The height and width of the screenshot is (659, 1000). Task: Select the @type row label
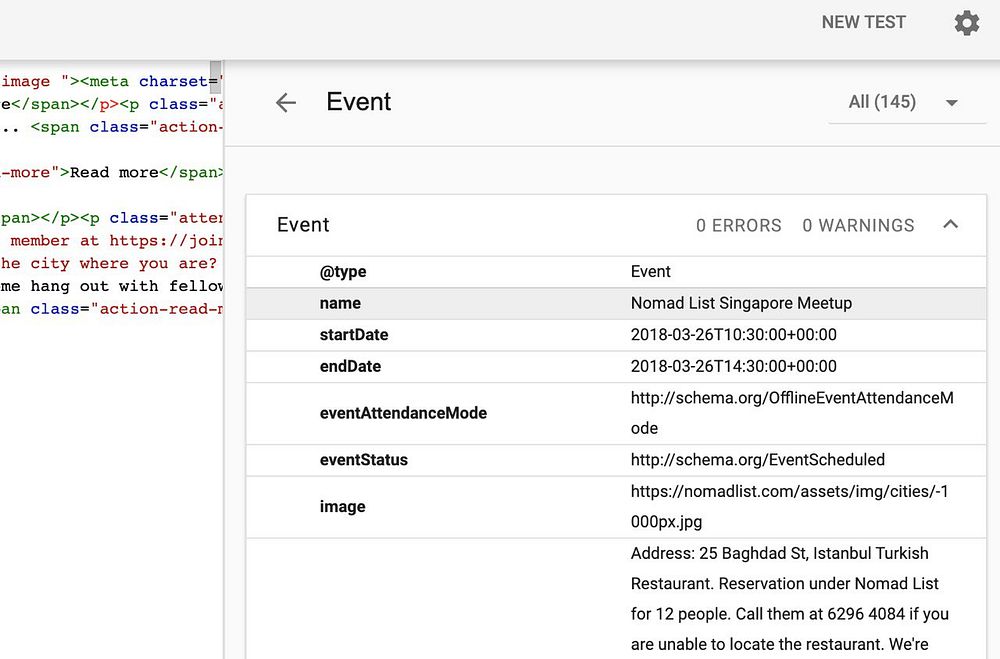pyautogui.click(x=343, y=272)
